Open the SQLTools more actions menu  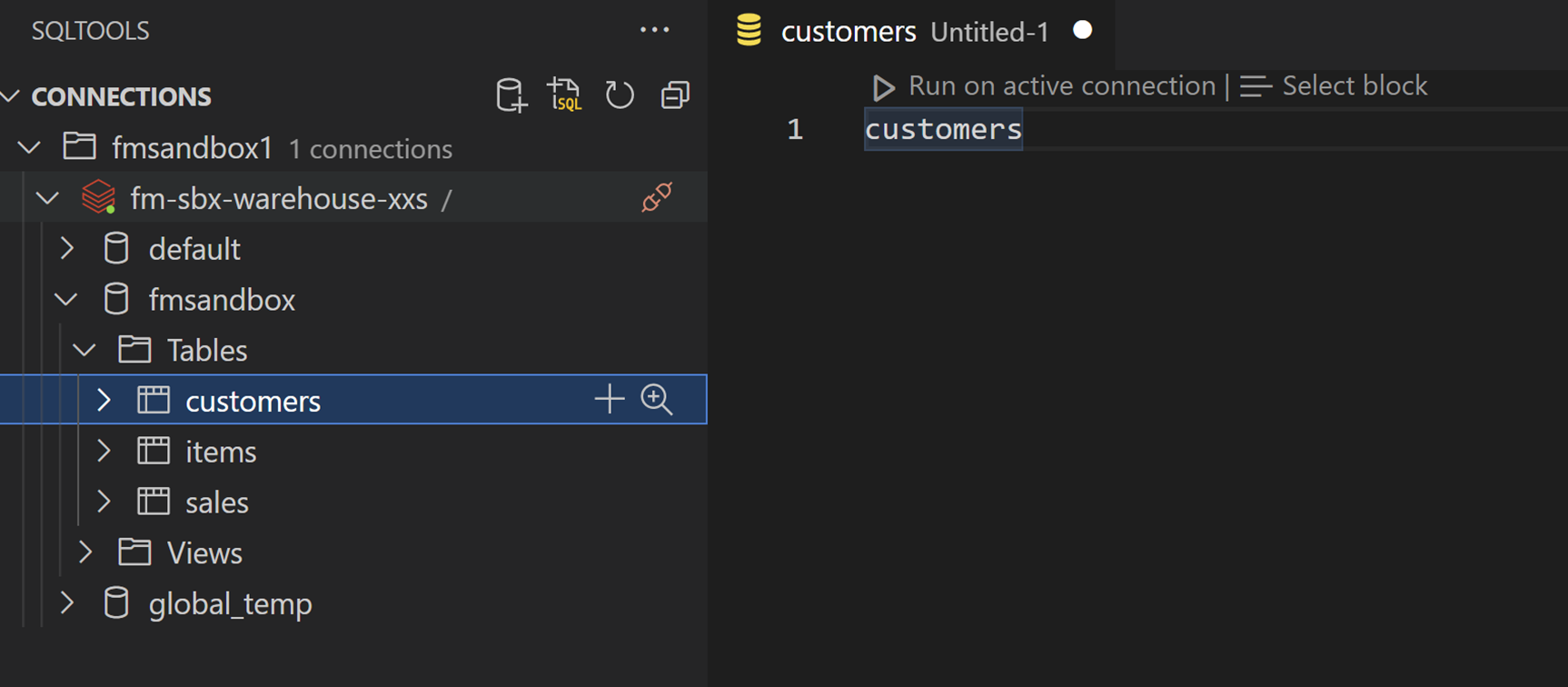[654, 30]
